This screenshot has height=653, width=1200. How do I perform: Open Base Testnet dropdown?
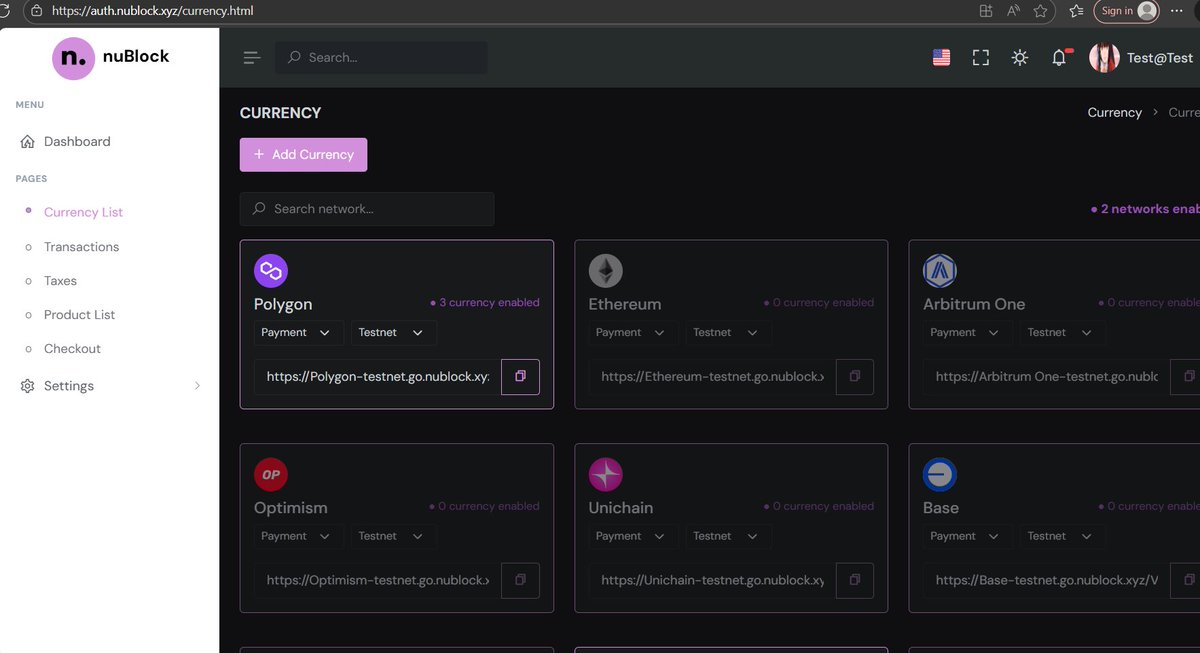(x=1062, y=537)
